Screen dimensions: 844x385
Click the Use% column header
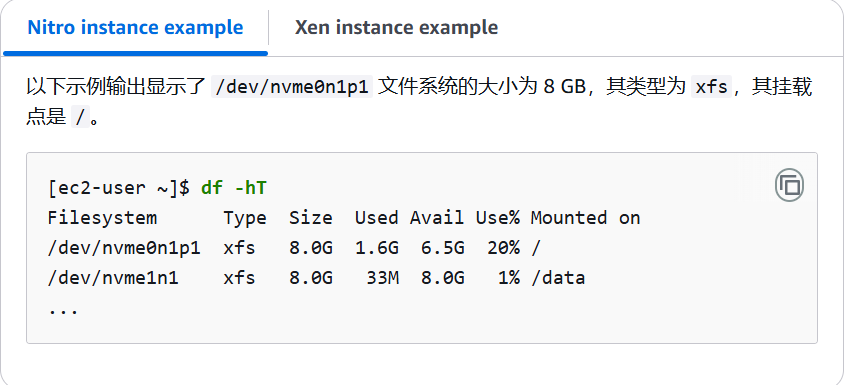coord(497,218)
